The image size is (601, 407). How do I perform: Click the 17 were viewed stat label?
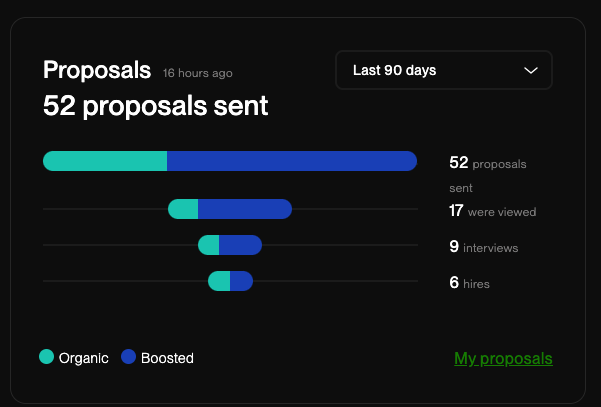[x=493, y=211]
